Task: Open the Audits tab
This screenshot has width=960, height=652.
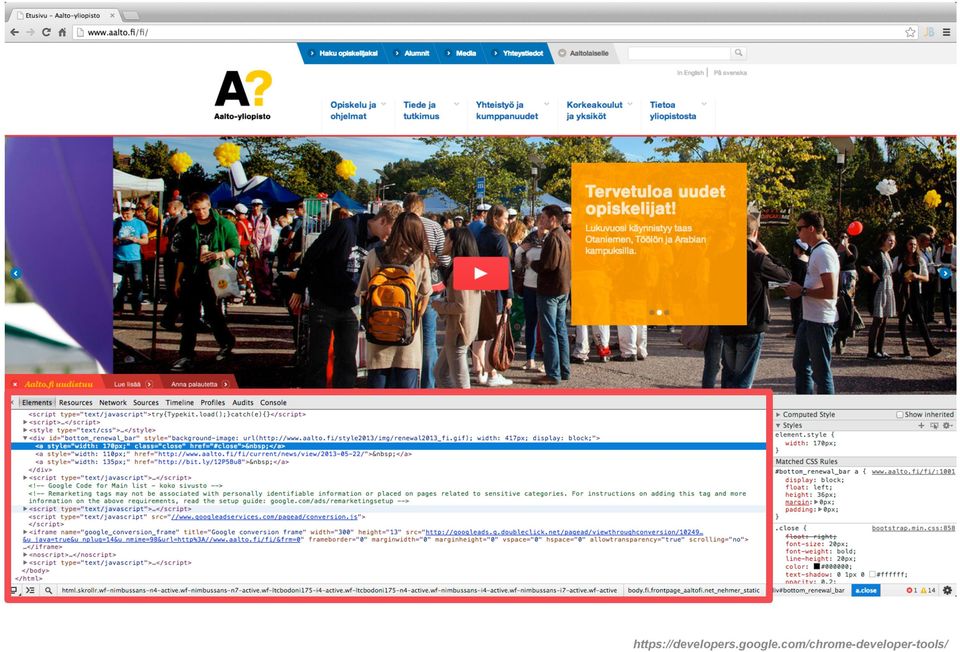Action: tap(242, 403)
